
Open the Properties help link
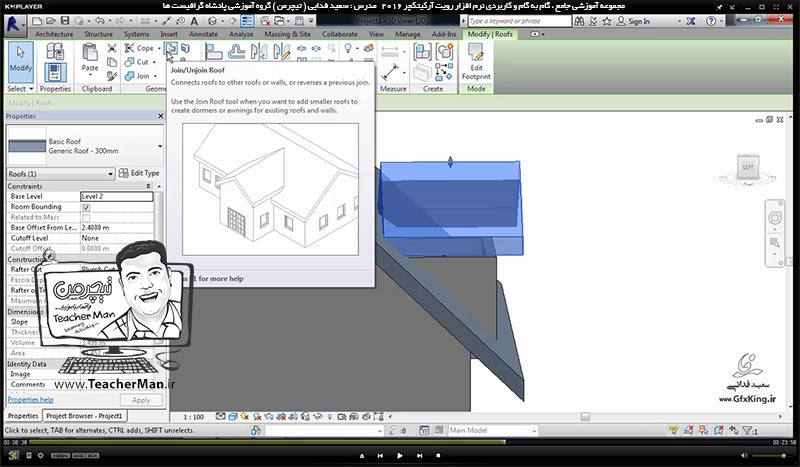pyautogui.click(x=31, y=400)
